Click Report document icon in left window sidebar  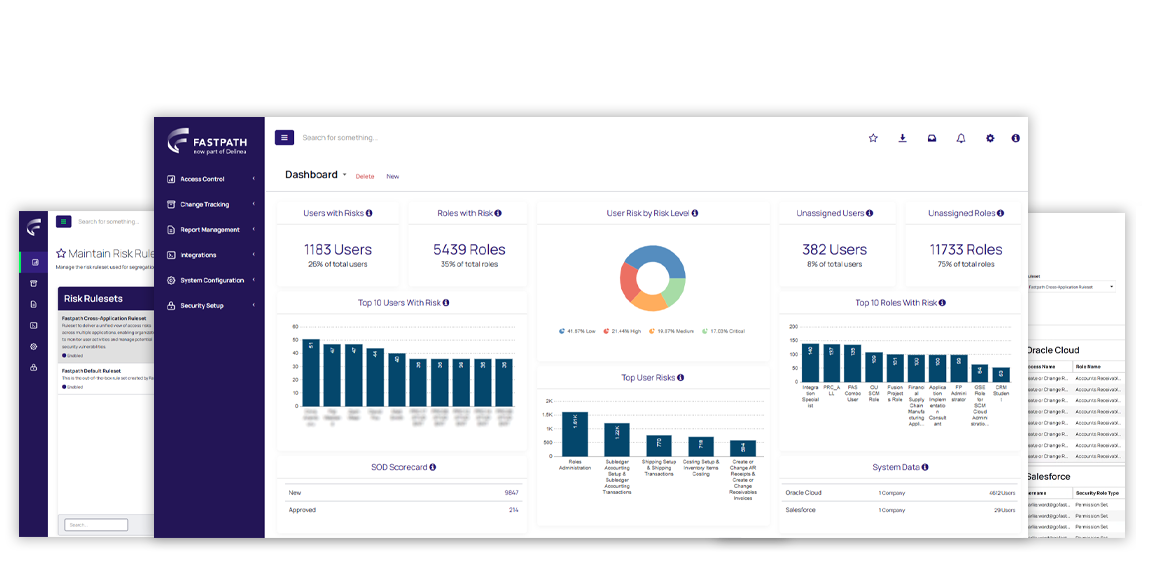pyautogui.click(x=34, y=304)
